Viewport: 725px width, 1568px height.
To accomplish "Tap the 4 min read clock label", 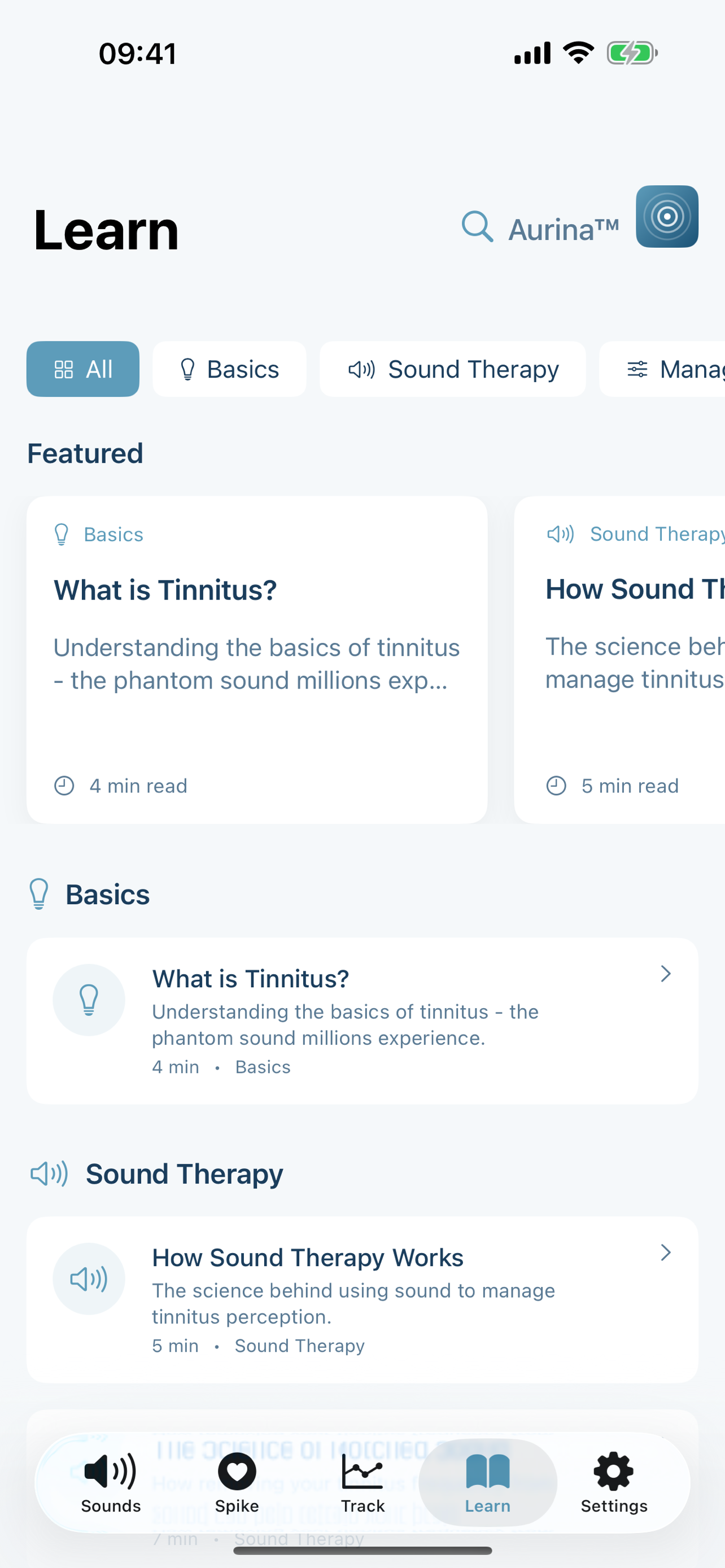I will [x=120, y=786].
